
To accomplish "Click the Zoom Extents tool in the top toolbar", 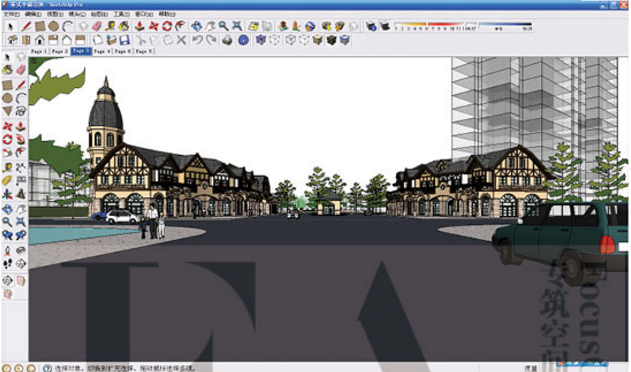I will (237, 27).
